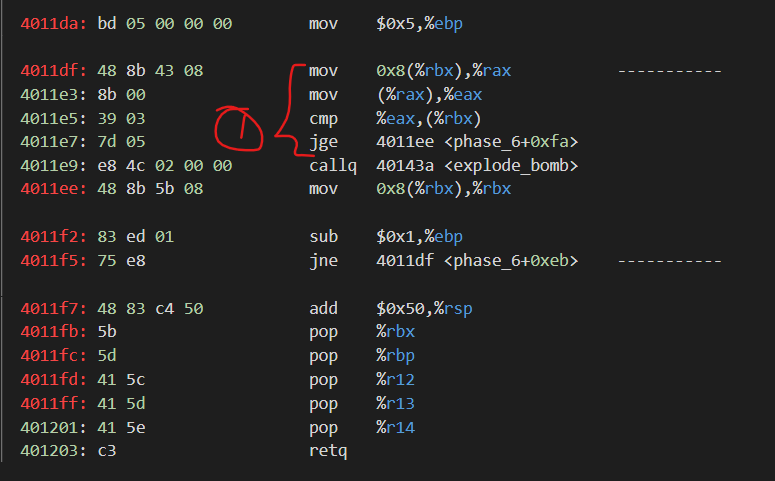Viewport: 775px width, 481px height.
Task: Click the address 4011f5
Action: pyautogui.click(x=53, y=260)
